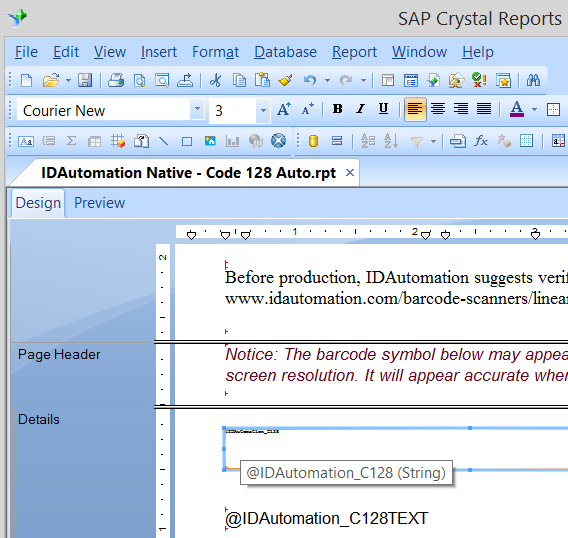Toggle Align Left
The height and width of the screenshot is (538, 568).
pos(415,109)
